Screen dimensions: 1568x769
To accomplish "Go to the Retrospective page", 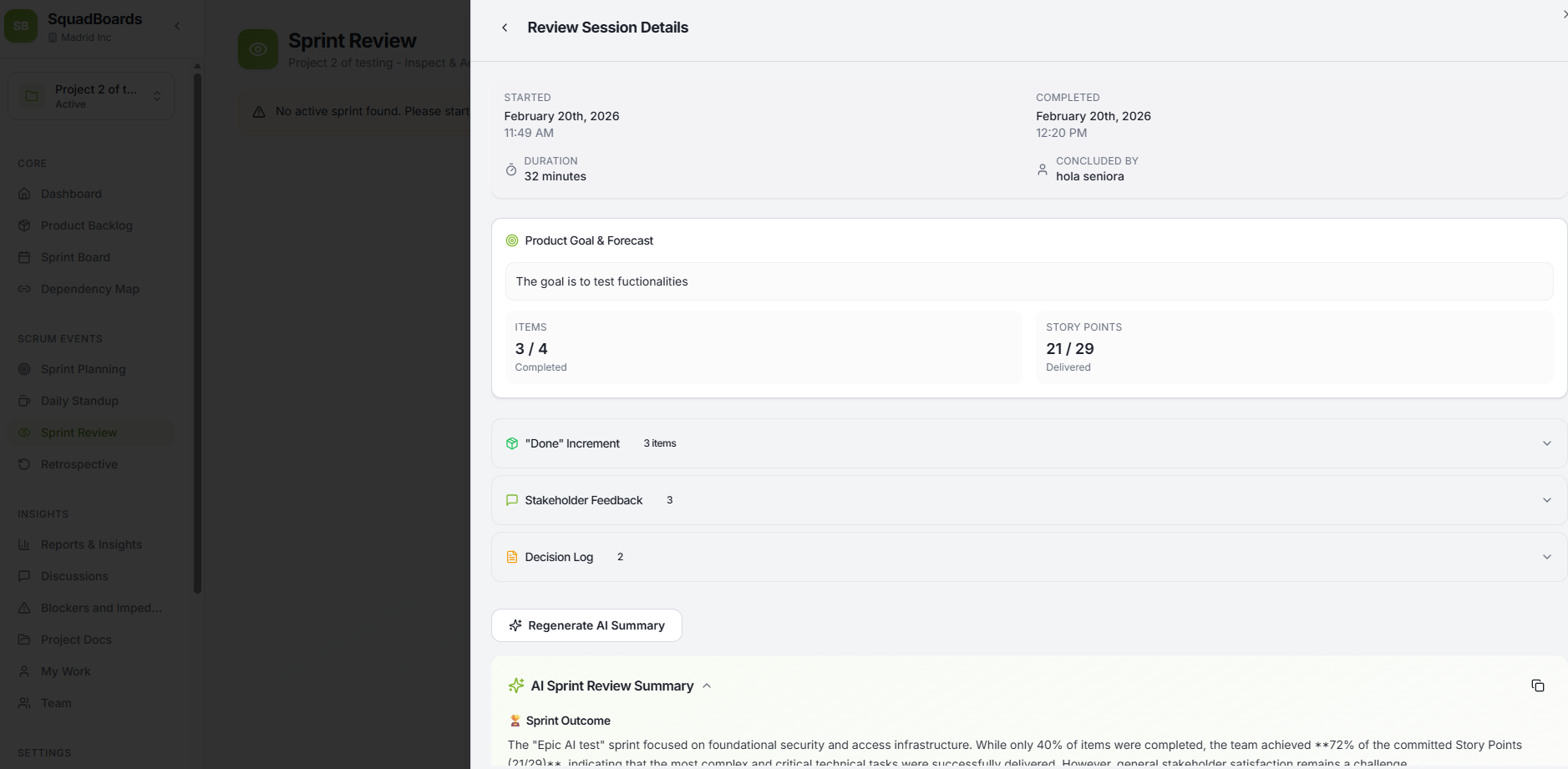I will (79, 464).
